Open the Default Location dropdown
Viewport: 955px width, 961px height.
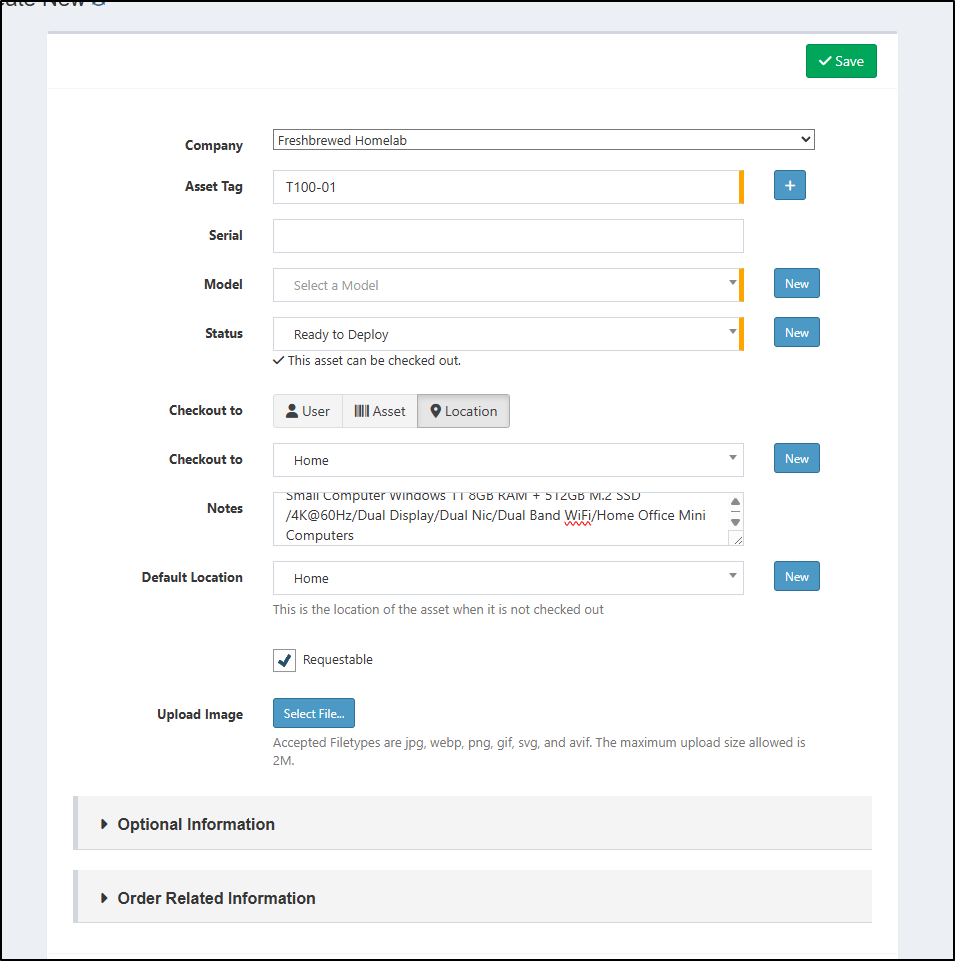click(x=506, y=578)
